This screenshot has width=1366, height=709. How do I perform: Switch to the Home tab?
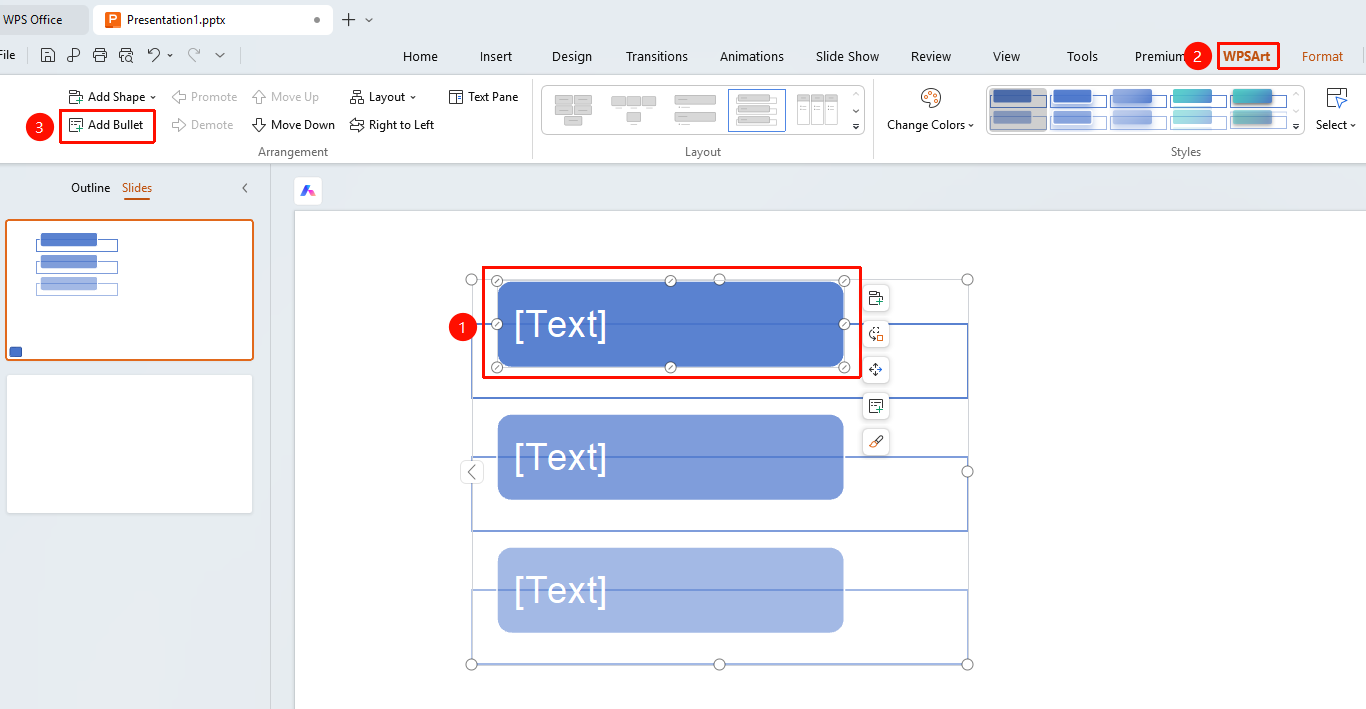pyautogui.click(x=420, y=57)
